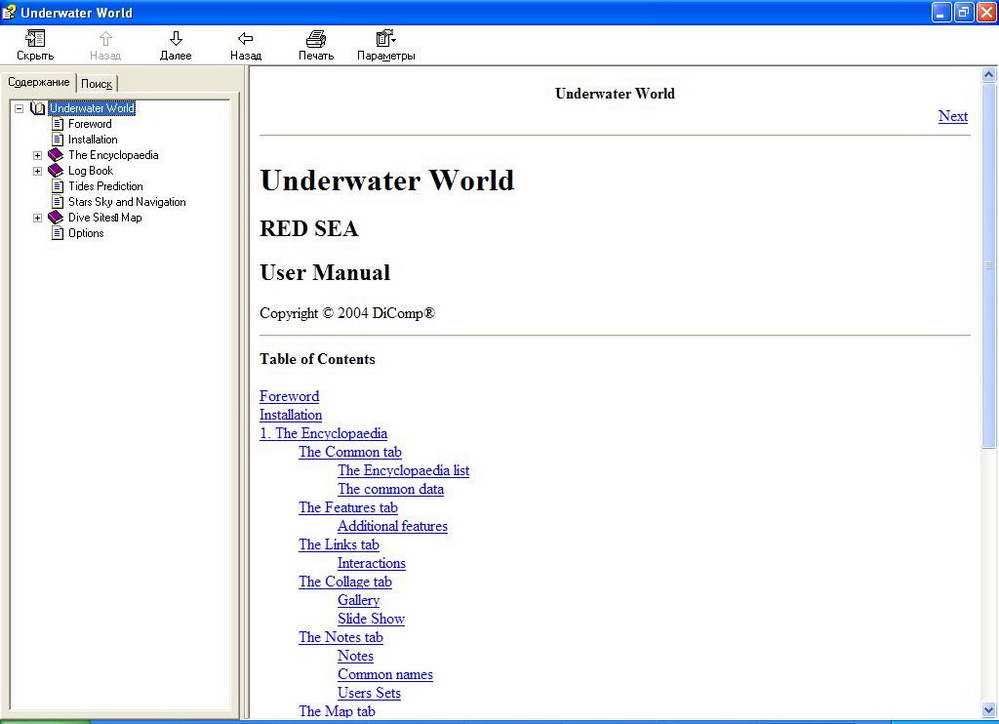This screenshot has width=999, height=724.
Task: Select Tides Prediction tree item
Action: [x=106, y=186]
